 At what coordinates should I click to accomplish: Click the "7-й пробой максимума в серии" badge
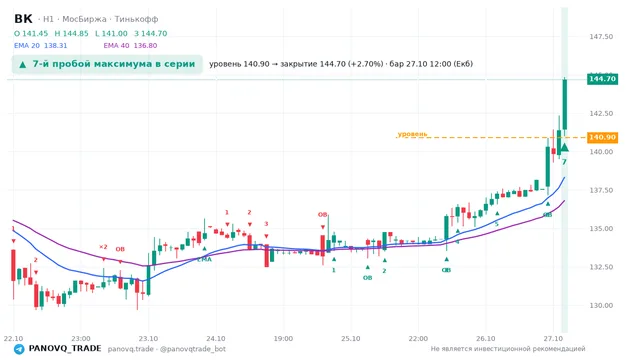(107, 64)
